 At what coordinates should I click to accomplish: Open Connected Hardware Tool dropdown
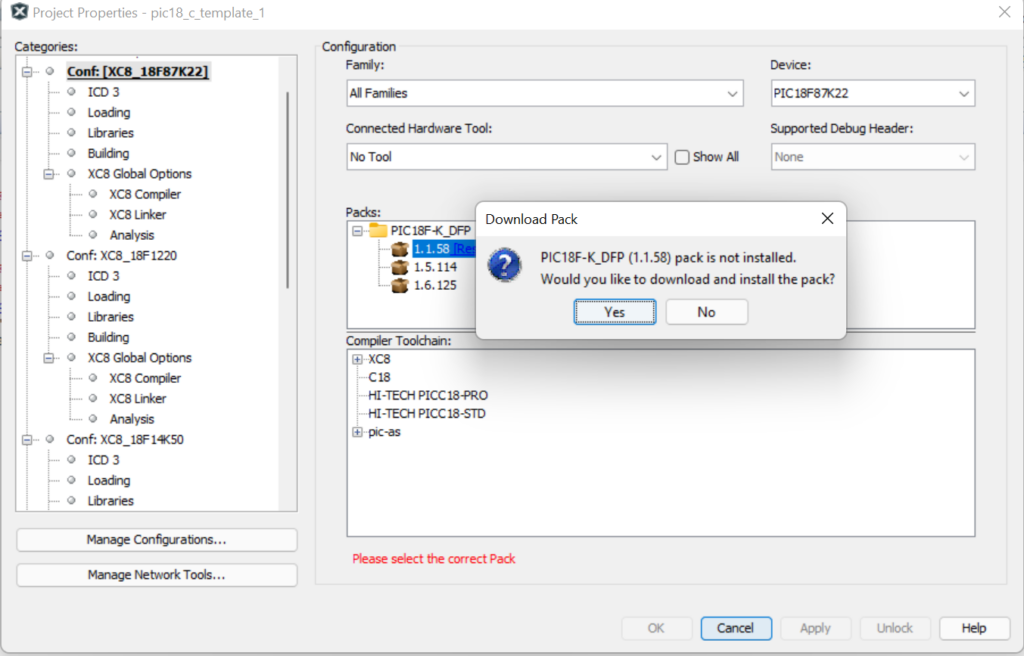[x=506, y=157]
